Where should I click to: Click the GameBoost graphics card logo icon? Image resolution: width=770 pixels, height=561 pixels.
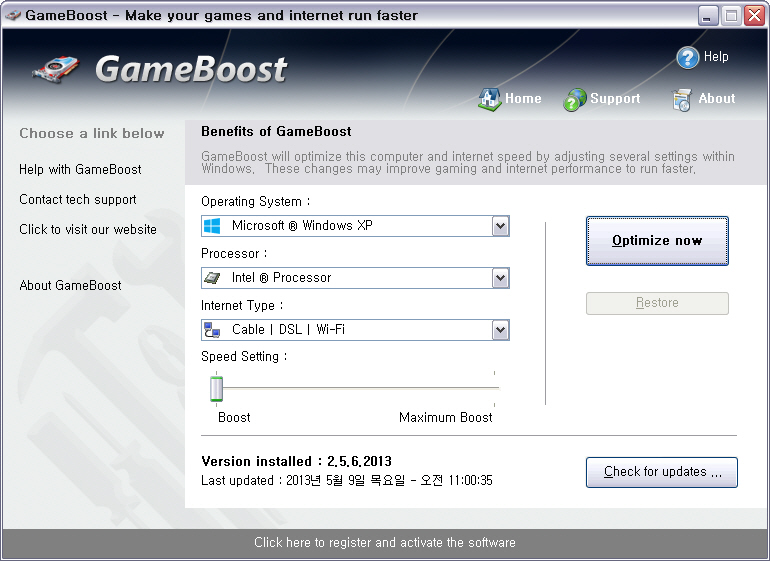56,69
